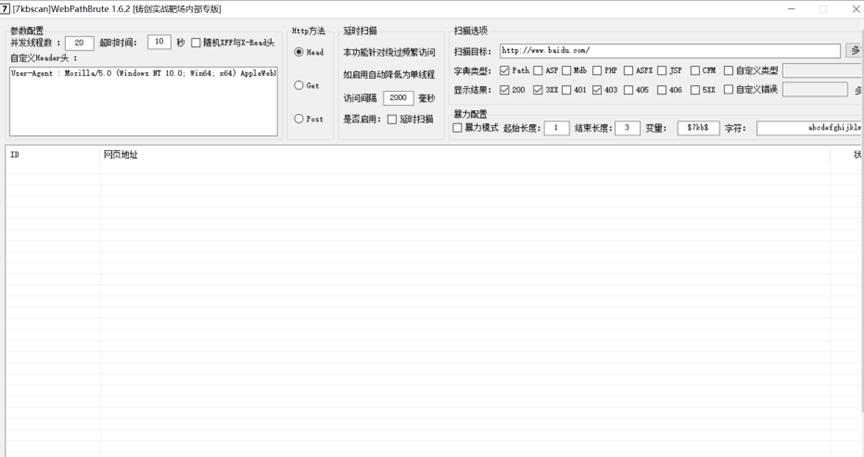Image resolution: width=864 pixels, height=457 pixels.
Task: Uncheck the Path dictionary type
Action: coord(506,71)
